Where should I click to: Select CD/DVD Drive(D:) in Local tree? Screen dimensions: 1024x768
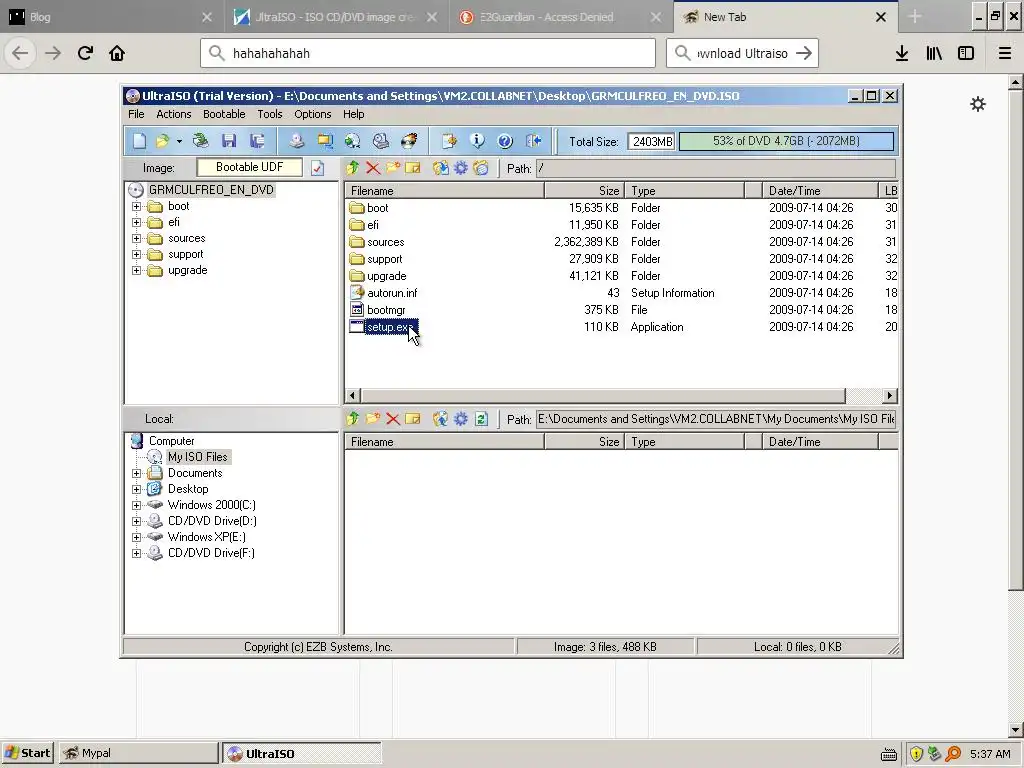212,521
